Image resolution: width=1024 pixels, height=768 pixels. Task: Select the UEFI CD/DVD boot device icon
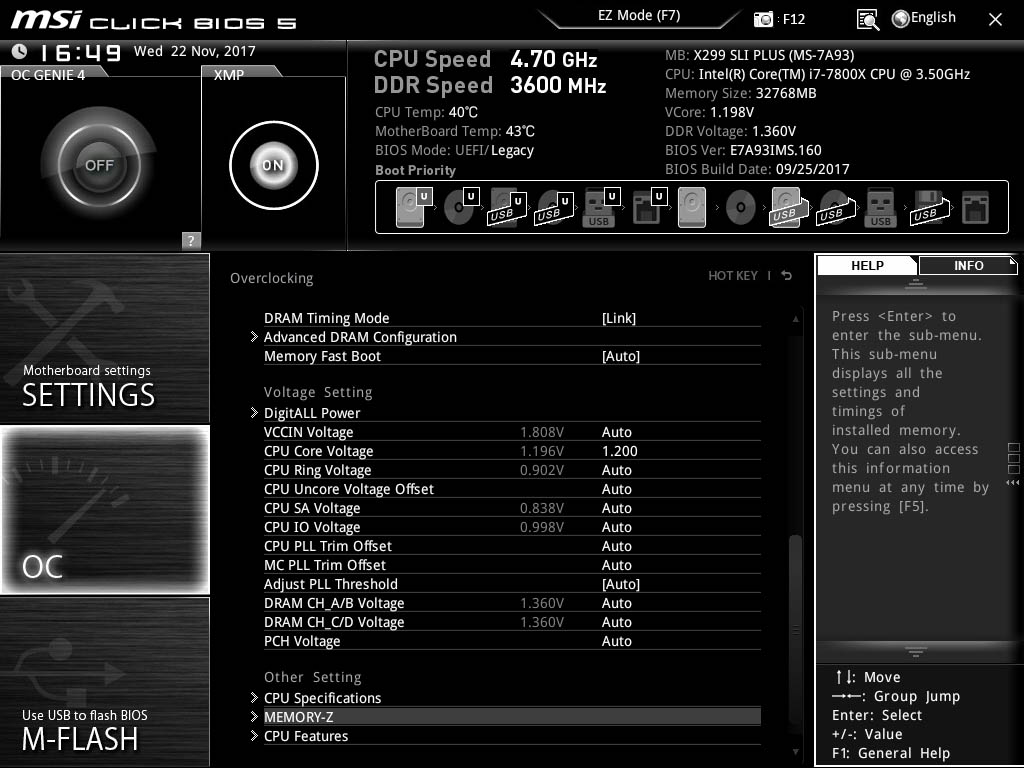461,207
